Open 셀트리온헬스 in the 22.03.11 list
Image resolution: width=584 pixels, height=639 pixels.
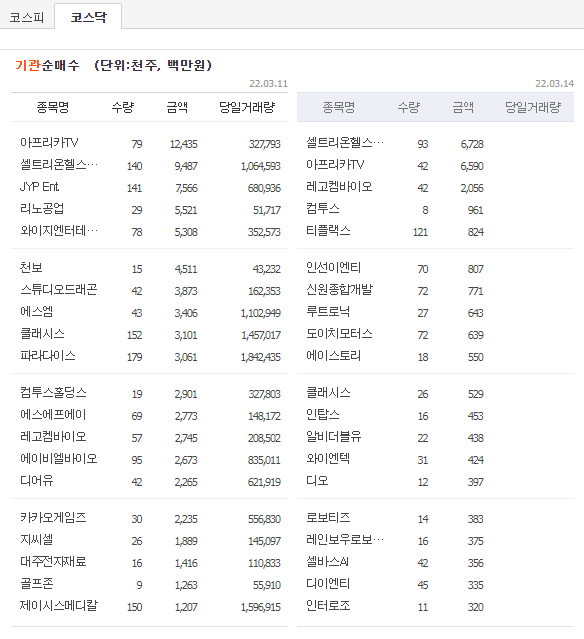59,165
